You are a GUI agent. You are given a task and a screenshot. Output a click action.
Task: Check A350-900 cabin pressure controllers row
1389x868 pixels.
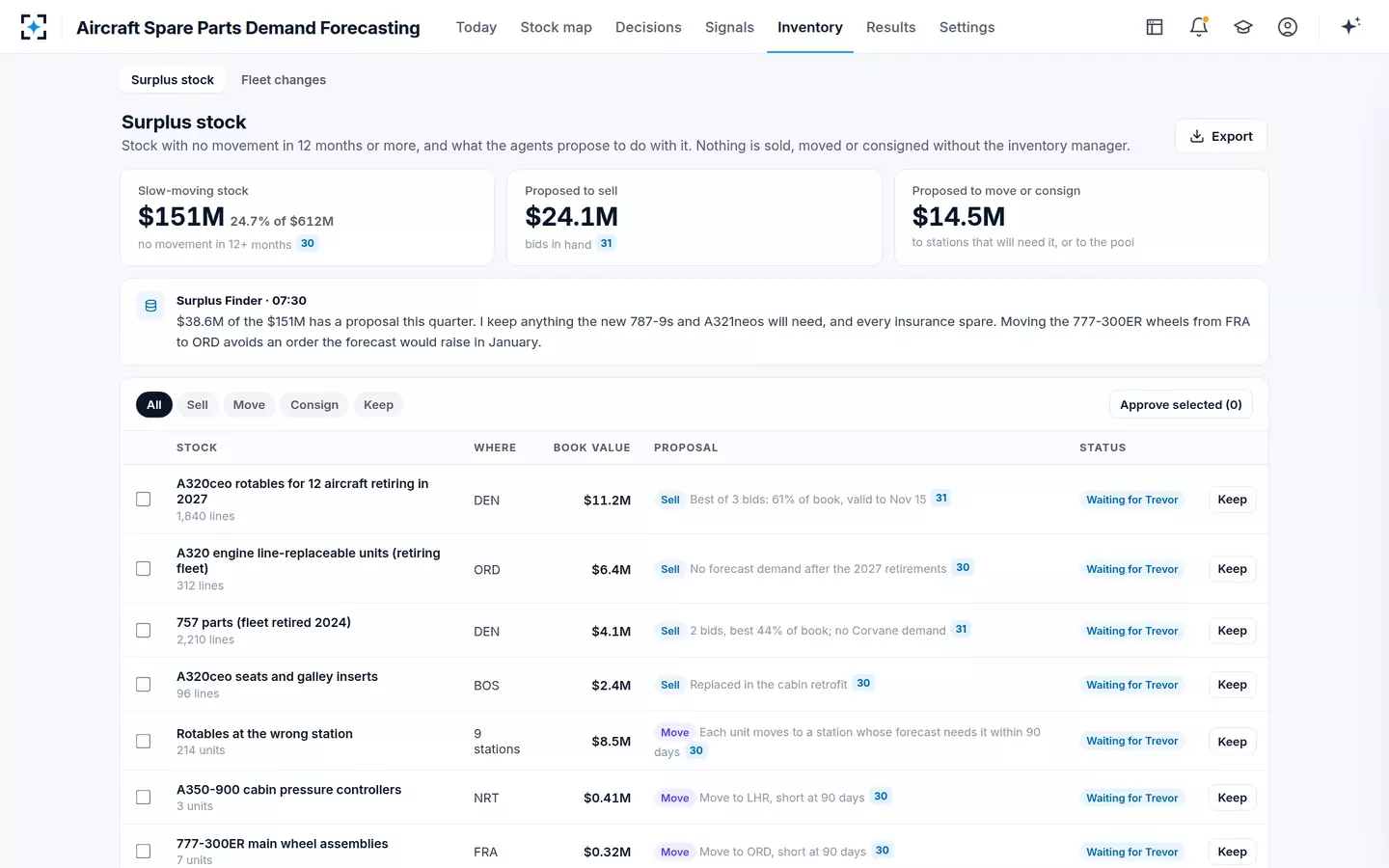tap(144, 798)
